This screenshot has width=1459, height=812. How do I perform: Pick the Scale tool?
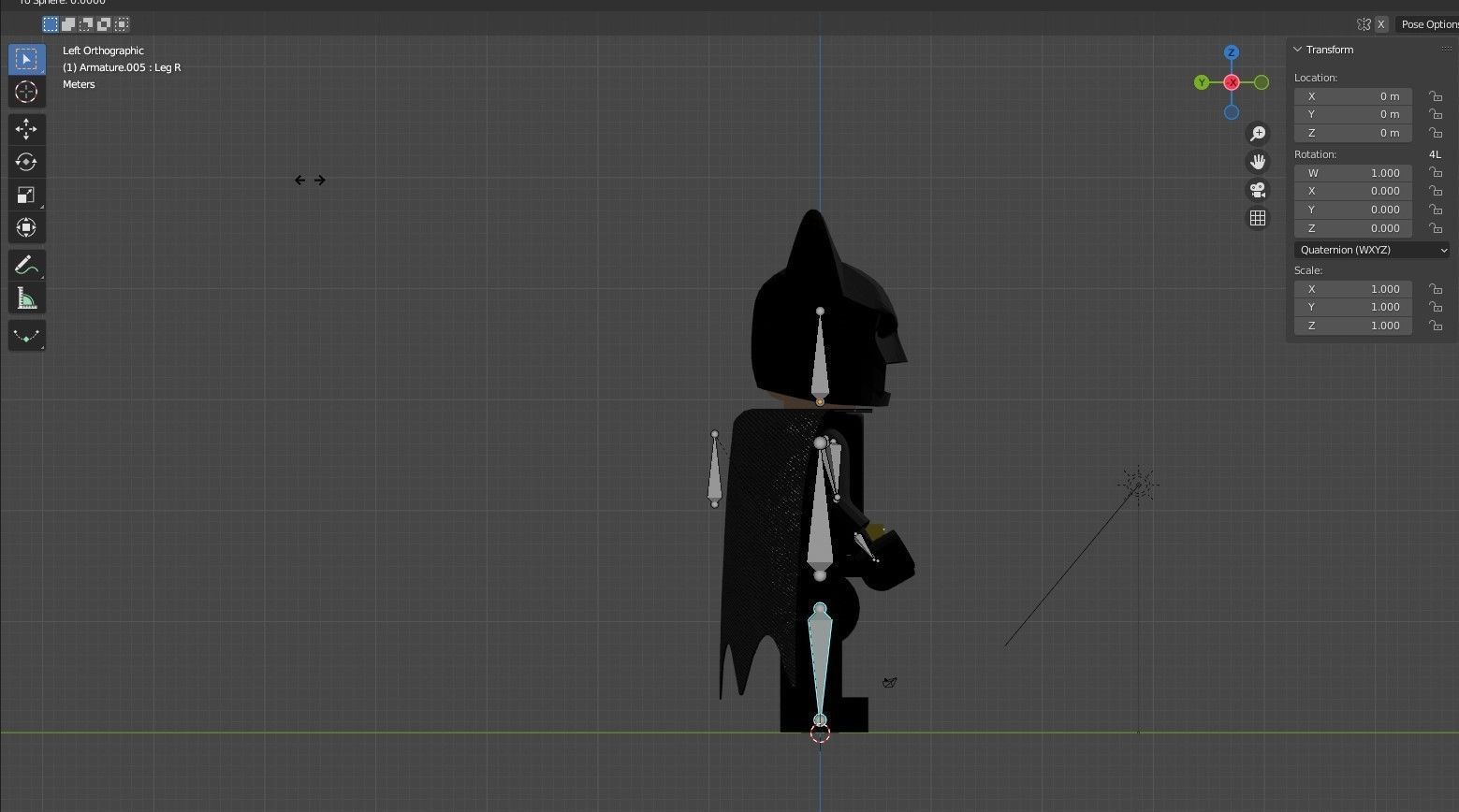point(26,195)
